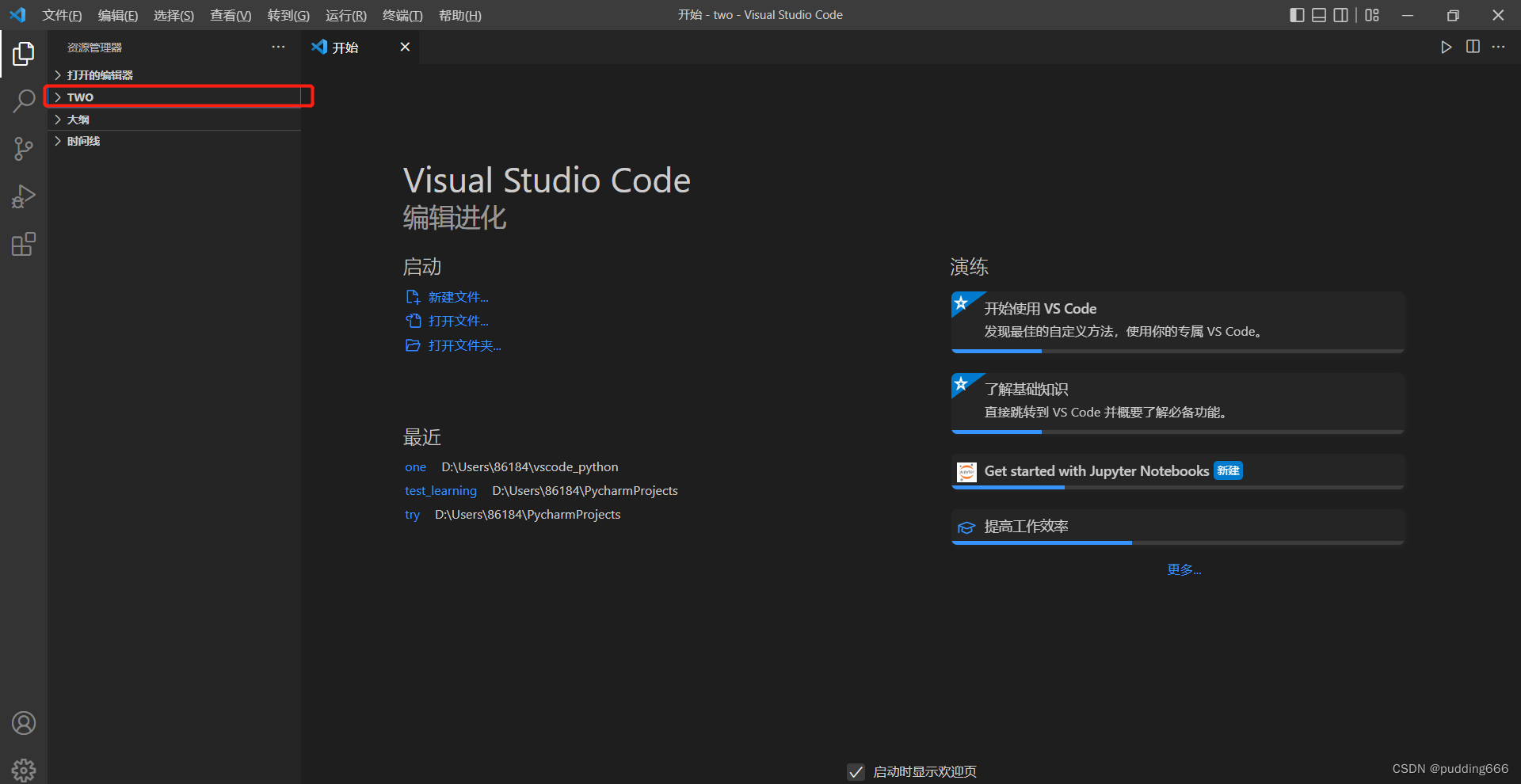This screenshot has width=1521, height=784.
Task: Open the Customize Layout icon
Action: [x=1372, y=15]
